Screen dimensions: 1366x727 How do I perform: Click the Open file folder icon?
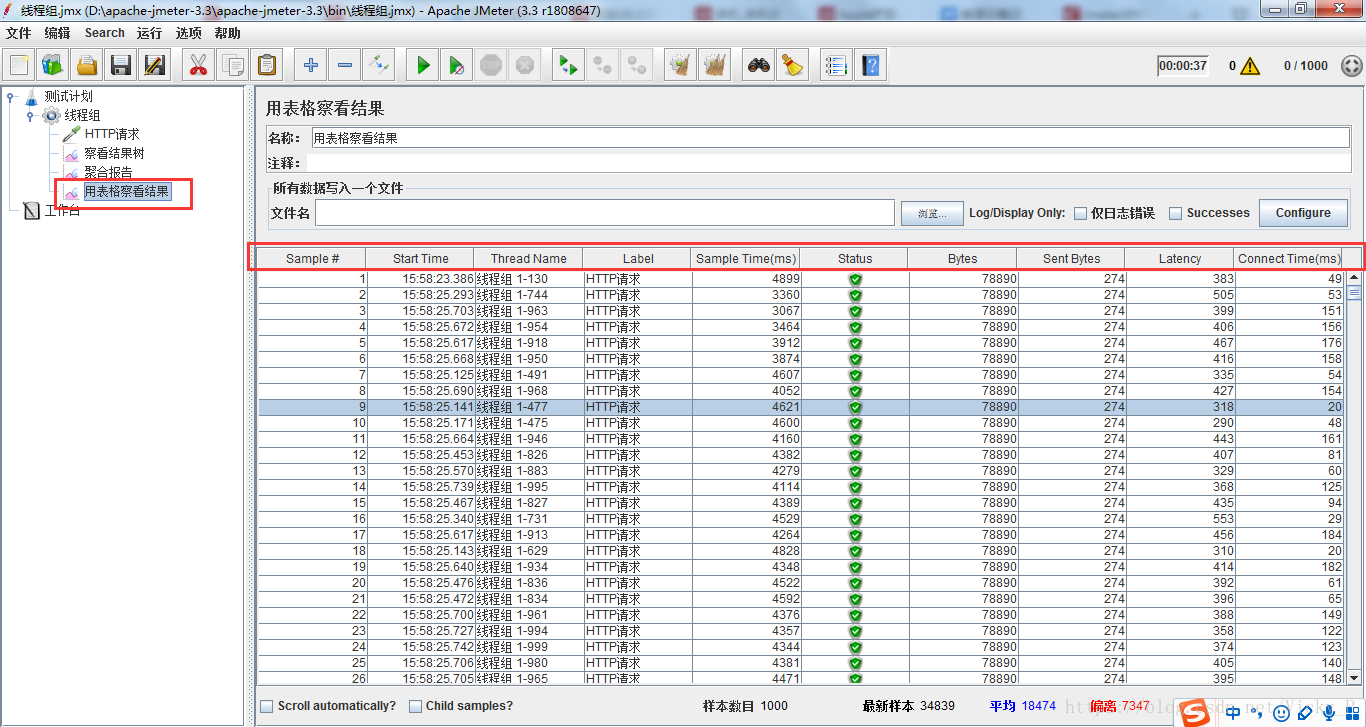click(87, 66)
